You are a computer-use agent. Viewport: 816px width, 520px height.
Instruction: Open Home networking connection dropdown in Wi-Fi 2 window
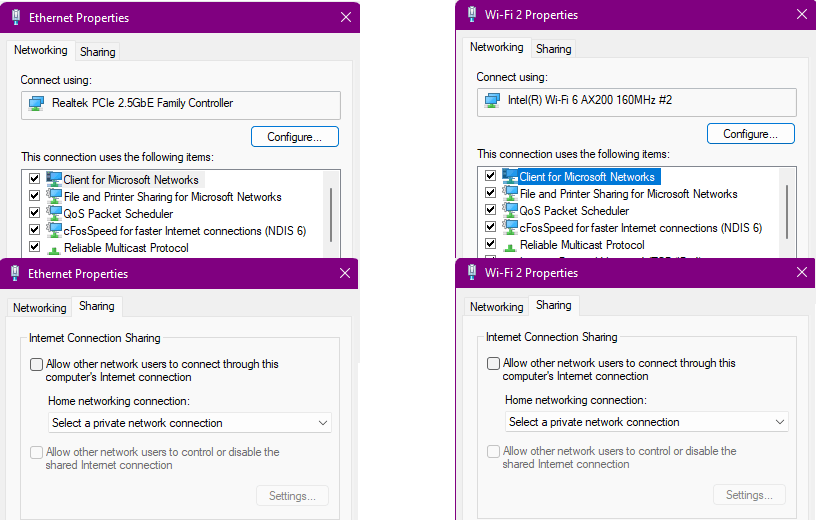tap(647, 422)
